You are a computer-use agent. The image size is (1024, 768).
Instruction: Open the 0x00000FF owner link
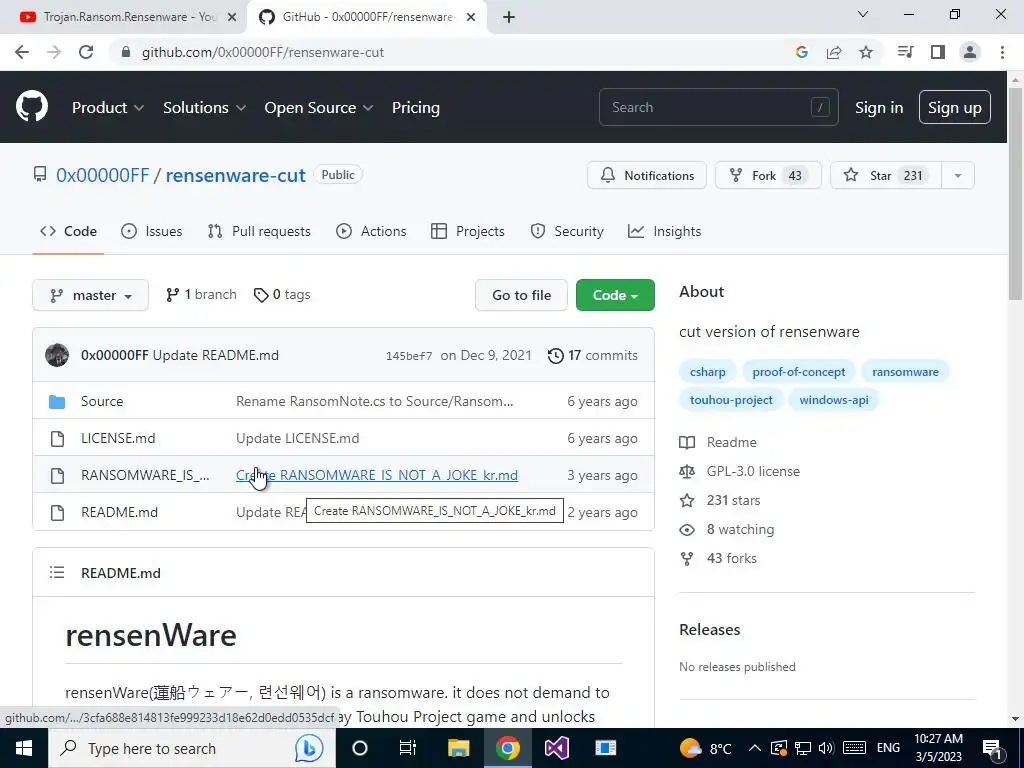coord(103,175)
